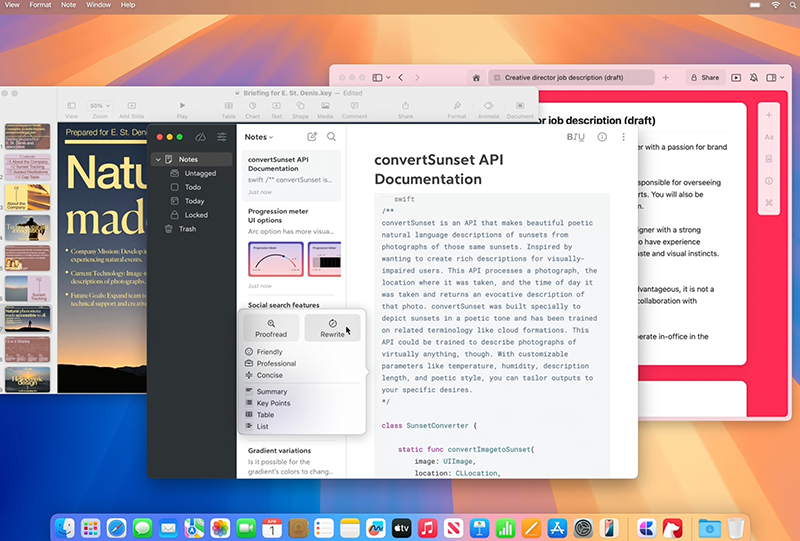Open the convertSunset API Documentation note in list
Viewport: 800px width, 541px height.
click(x=291, y=175)
